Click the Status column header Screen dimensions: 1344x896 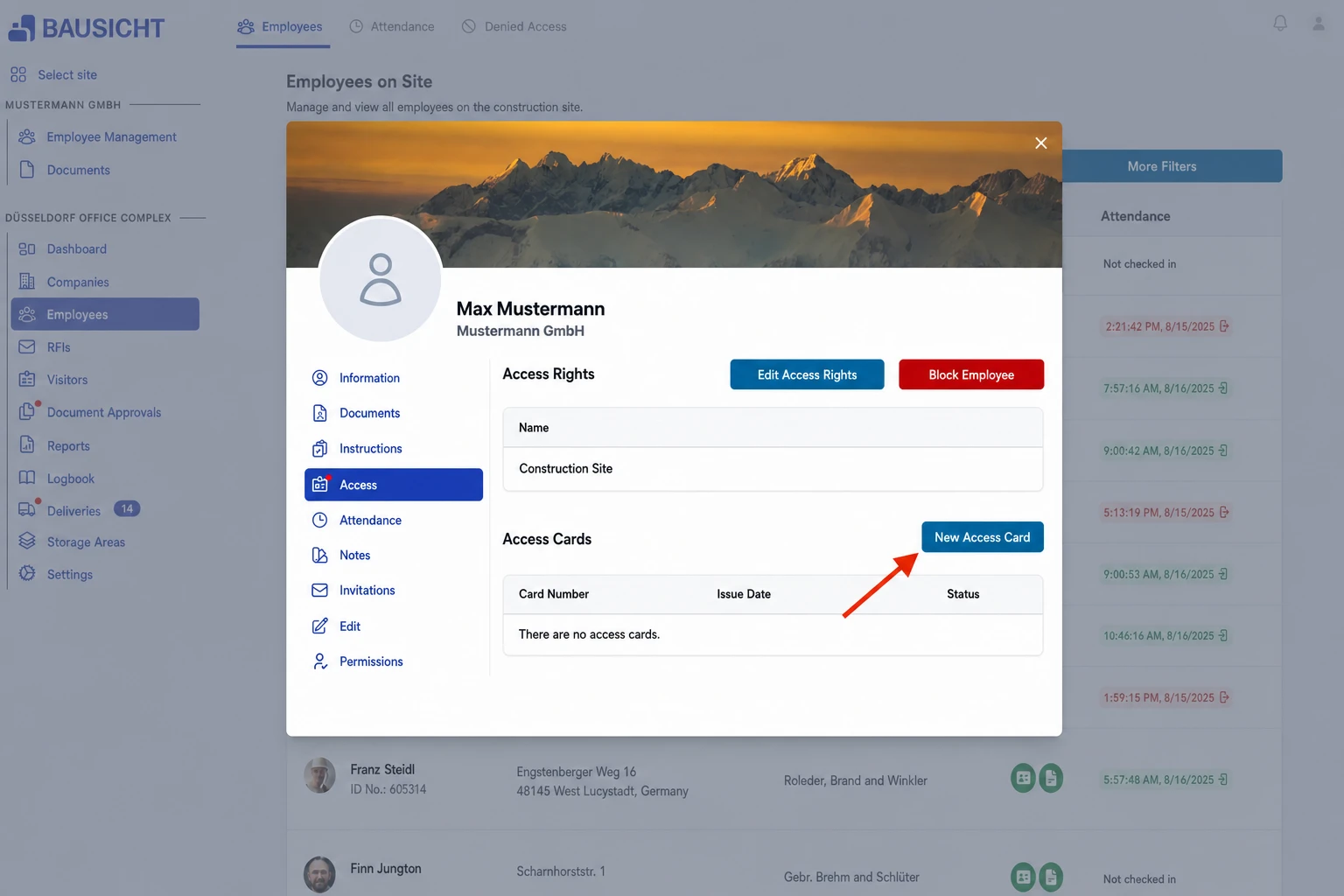(962, 594)
